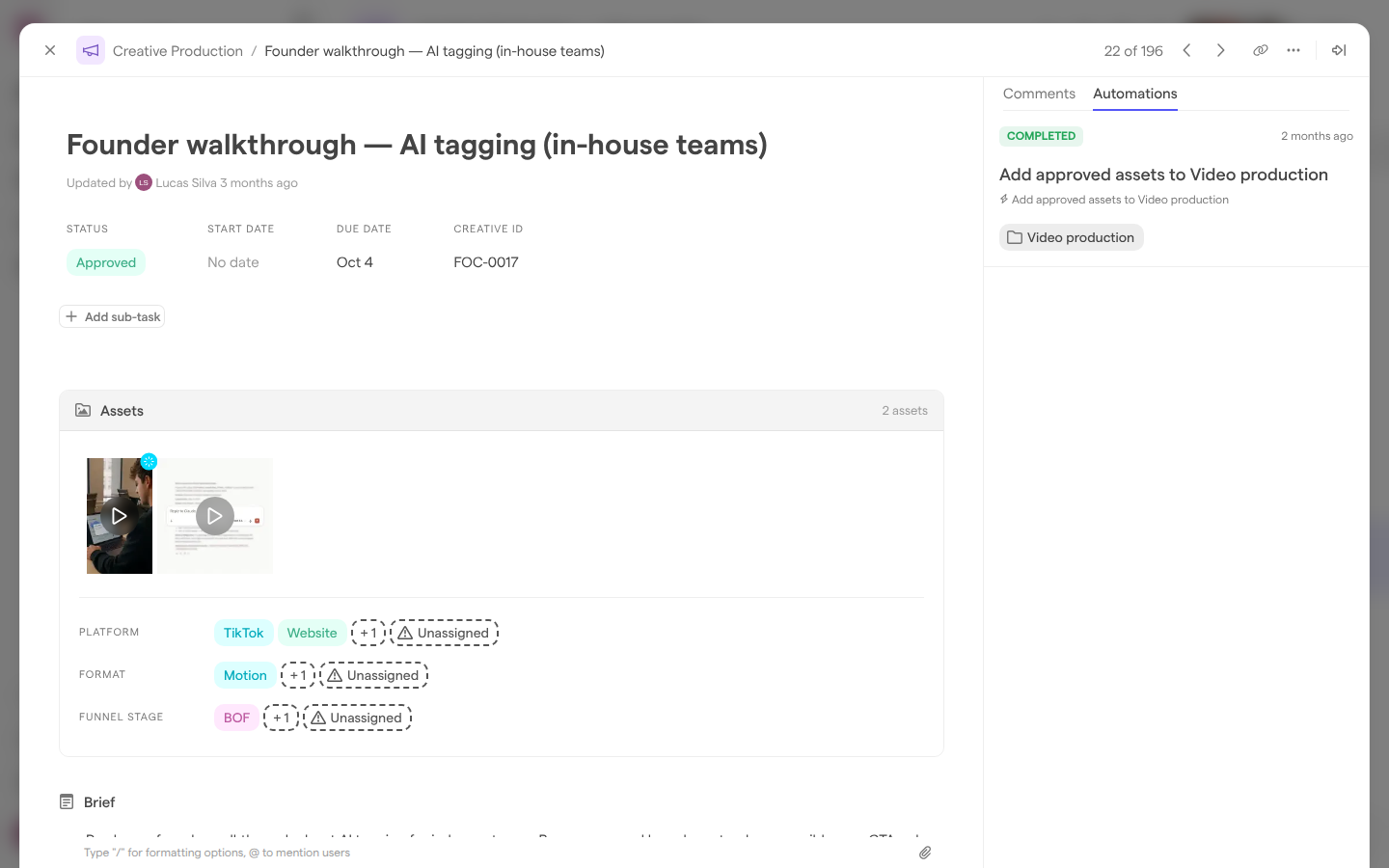Play the founder video thumbnail

click(x=120, y=516)
